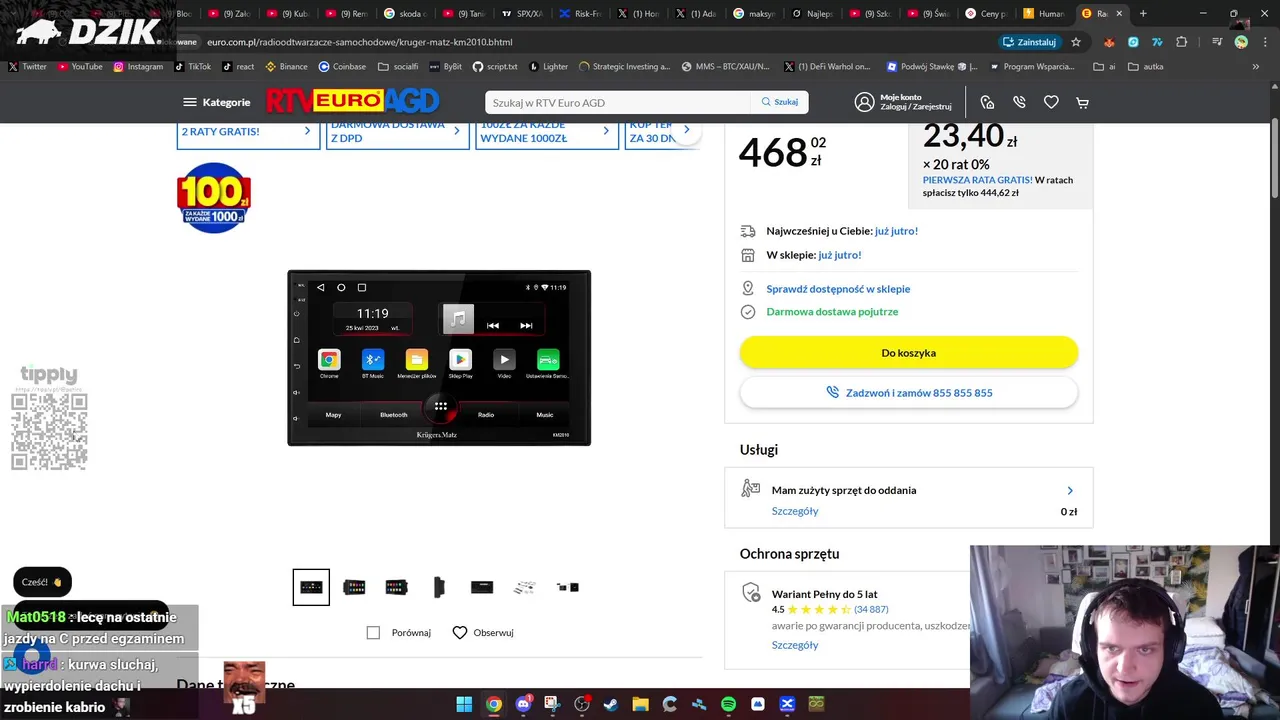Click the Cześć! chat bubble

click(x=42, y=582)
